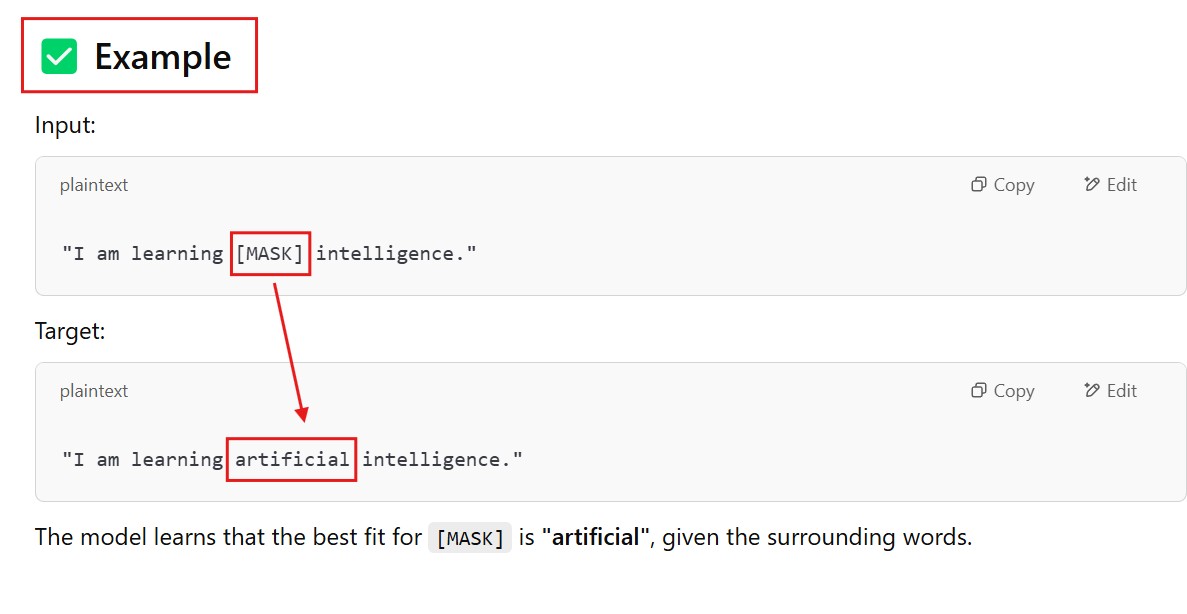Viewport: 1187px width, 614px height.
Task: Click the bold word artificial in the explanation
Action: [x=596, y=537]
